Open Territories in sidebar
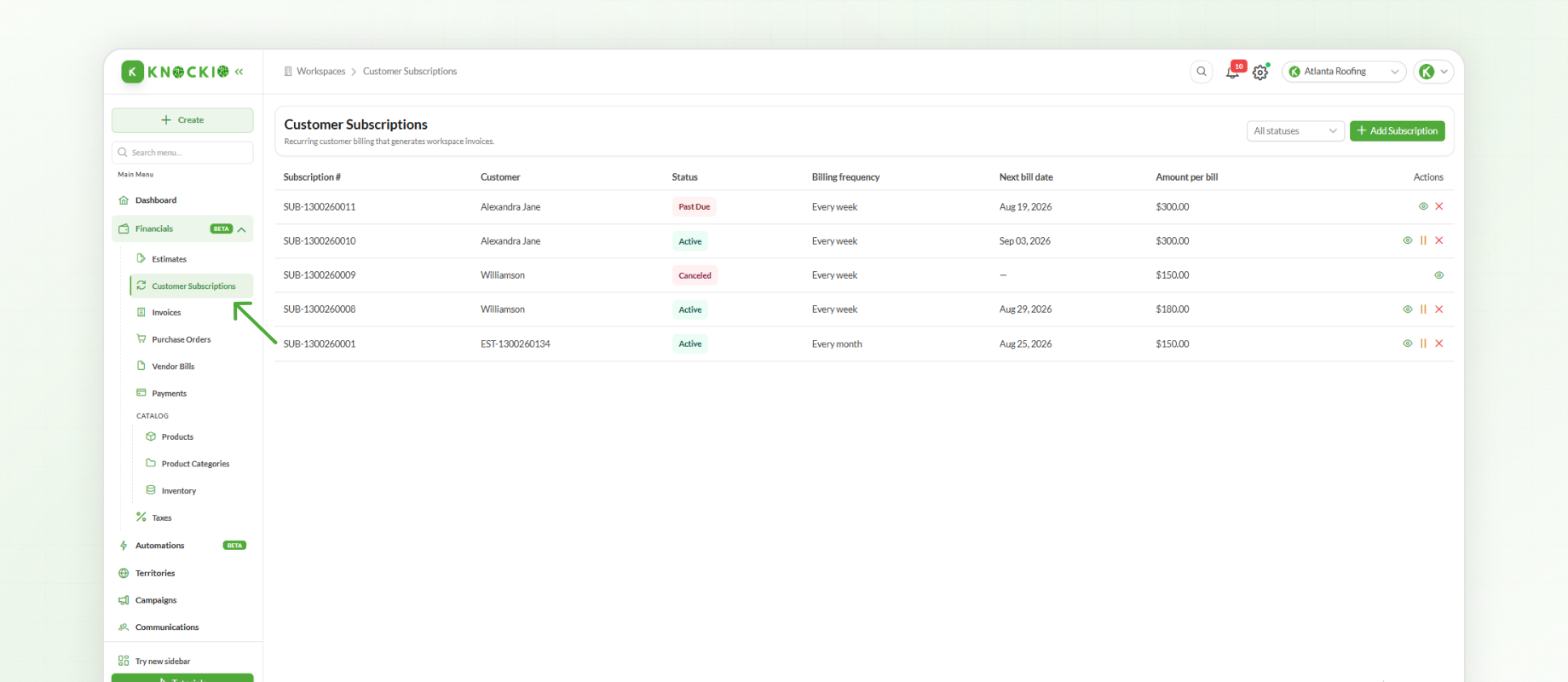1568x682 pixels. click(x=182, y=574)
